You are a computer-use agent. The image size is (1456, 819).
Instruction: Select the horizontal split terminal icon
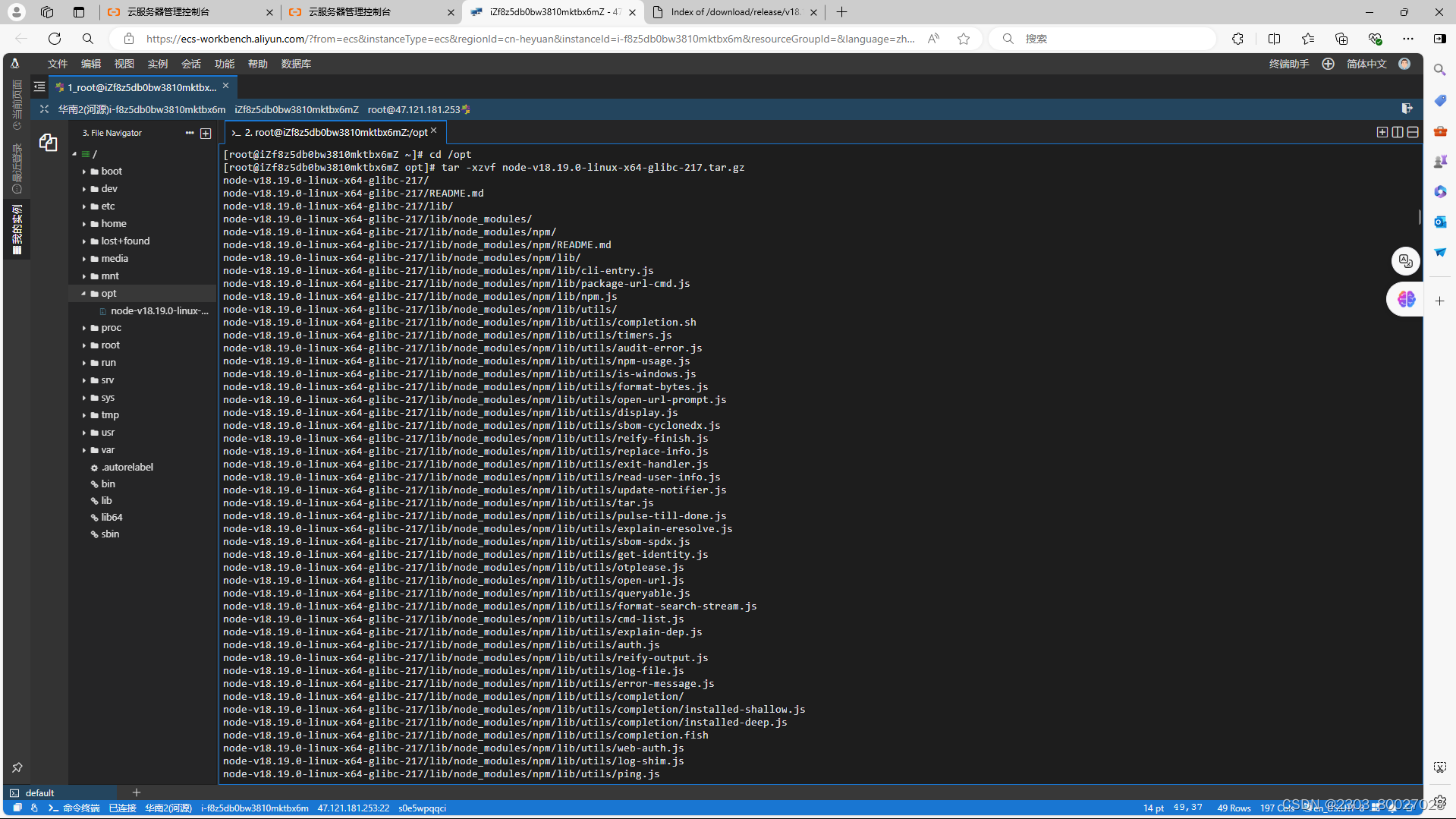coord(1414,132)
